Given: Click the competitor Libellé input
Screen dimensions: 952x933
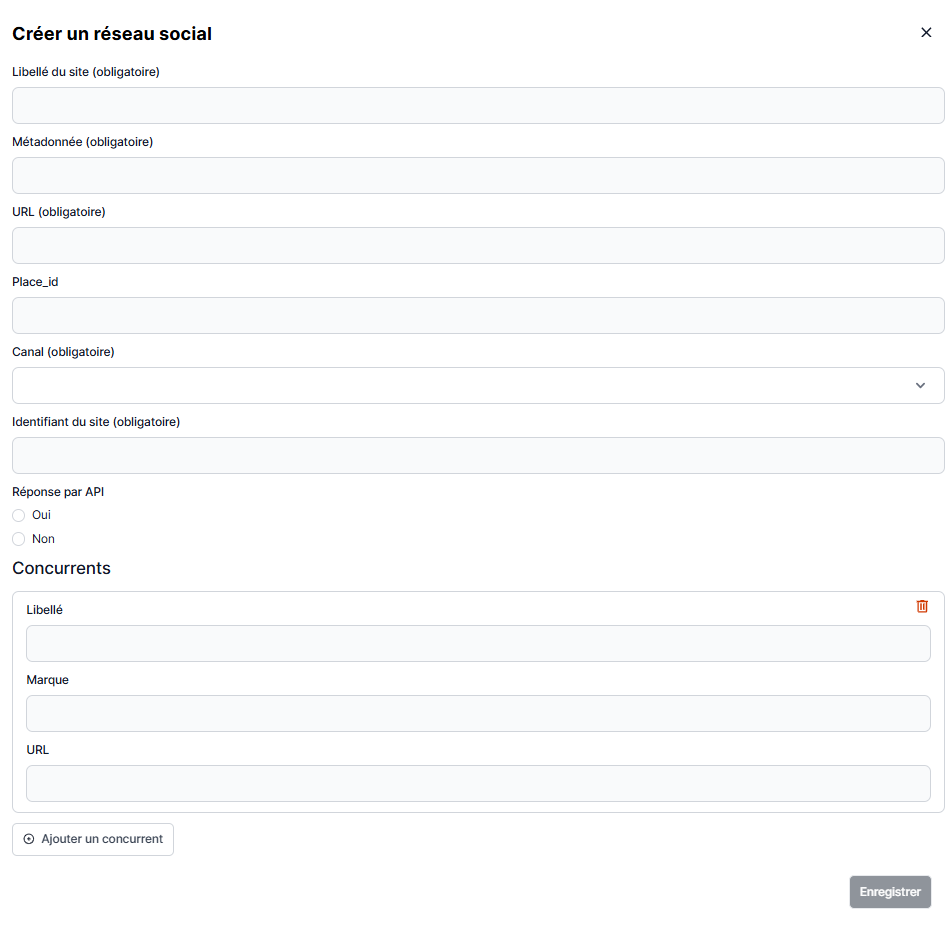Looking at the screenshot, I should coord(478,644).
